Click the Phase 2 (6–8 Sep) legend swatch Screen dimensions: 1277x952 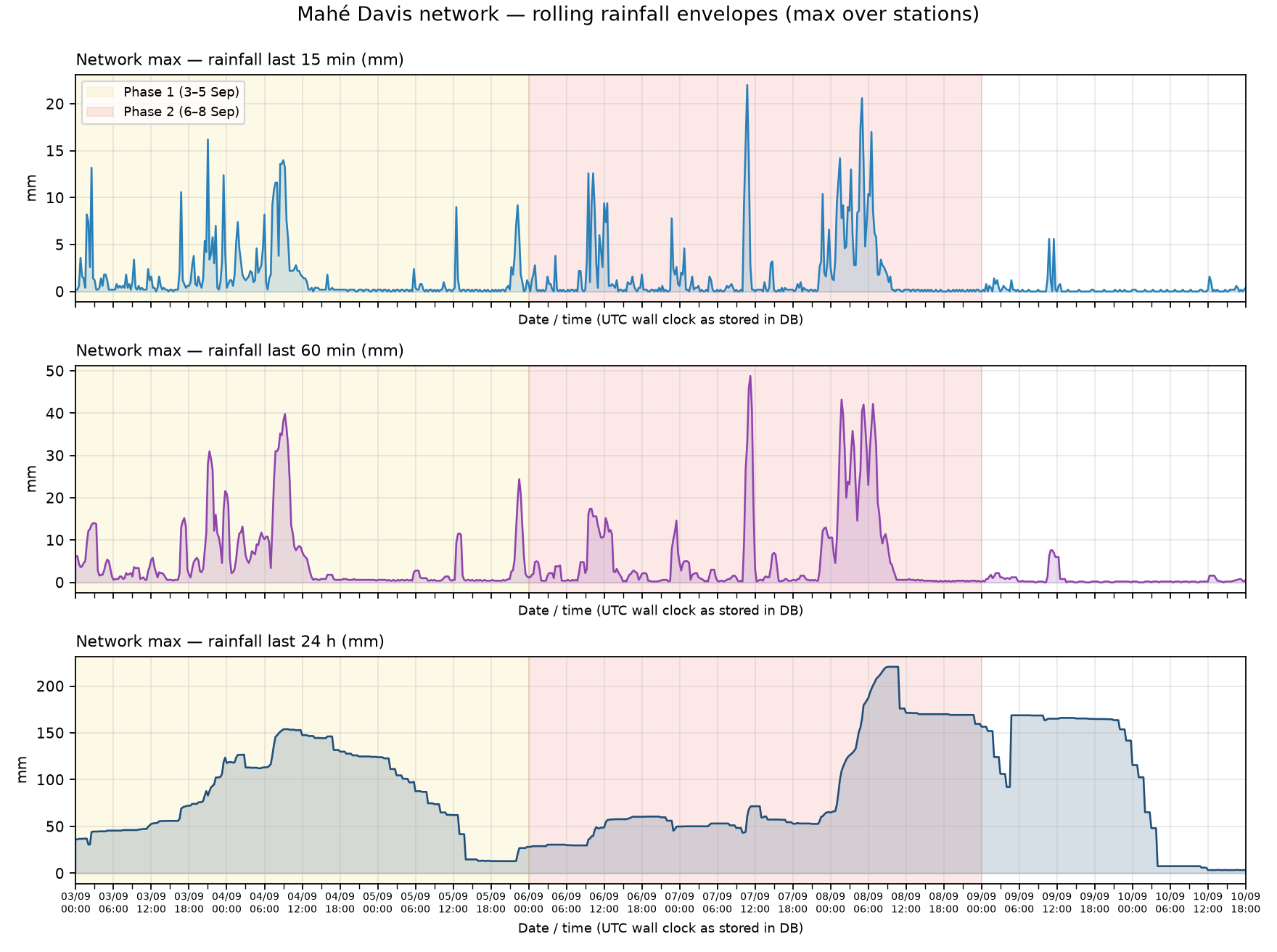coord(101,112)
